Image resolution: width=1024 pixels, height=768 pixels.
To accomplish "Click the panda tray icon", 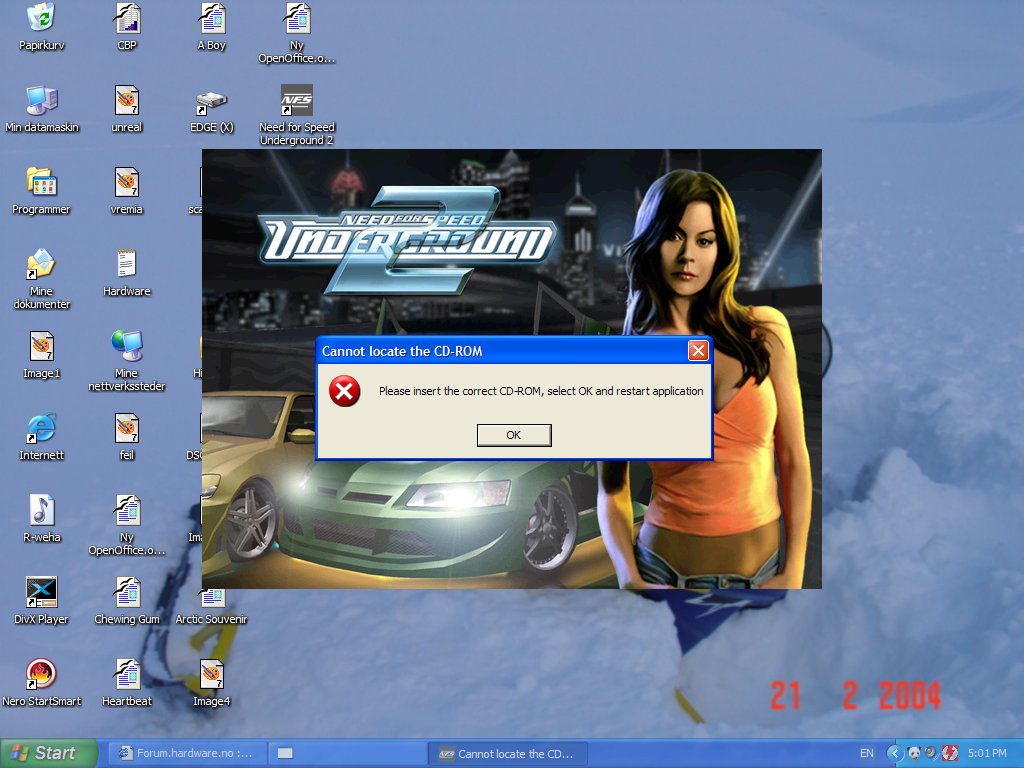I will coord(914,754).
